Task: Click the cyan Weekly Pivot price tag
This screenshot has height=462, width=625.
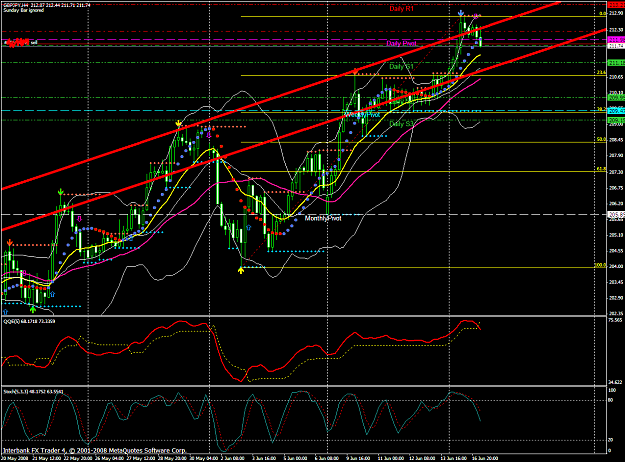Action: click(x=616, y=111)
